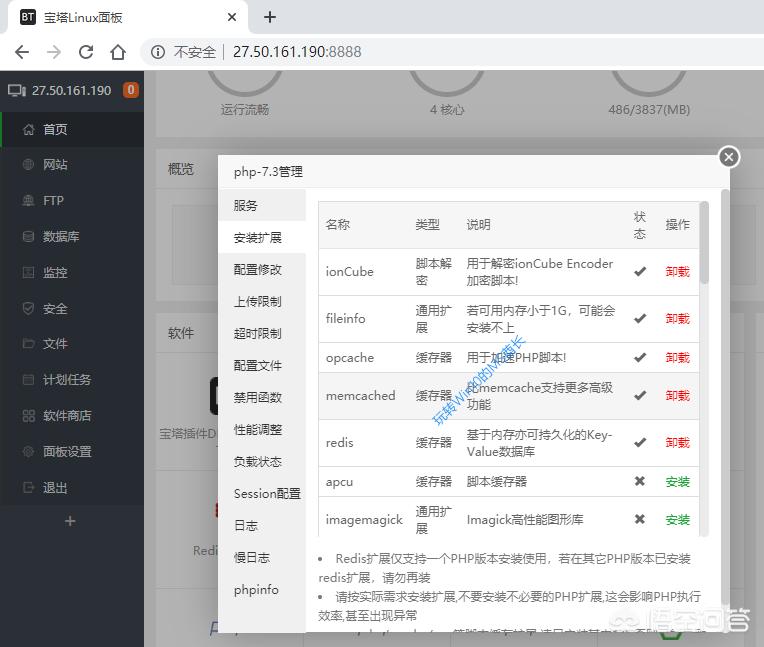Click the 说明 column header
764x647 pixels.
click(x=478, y=225)
